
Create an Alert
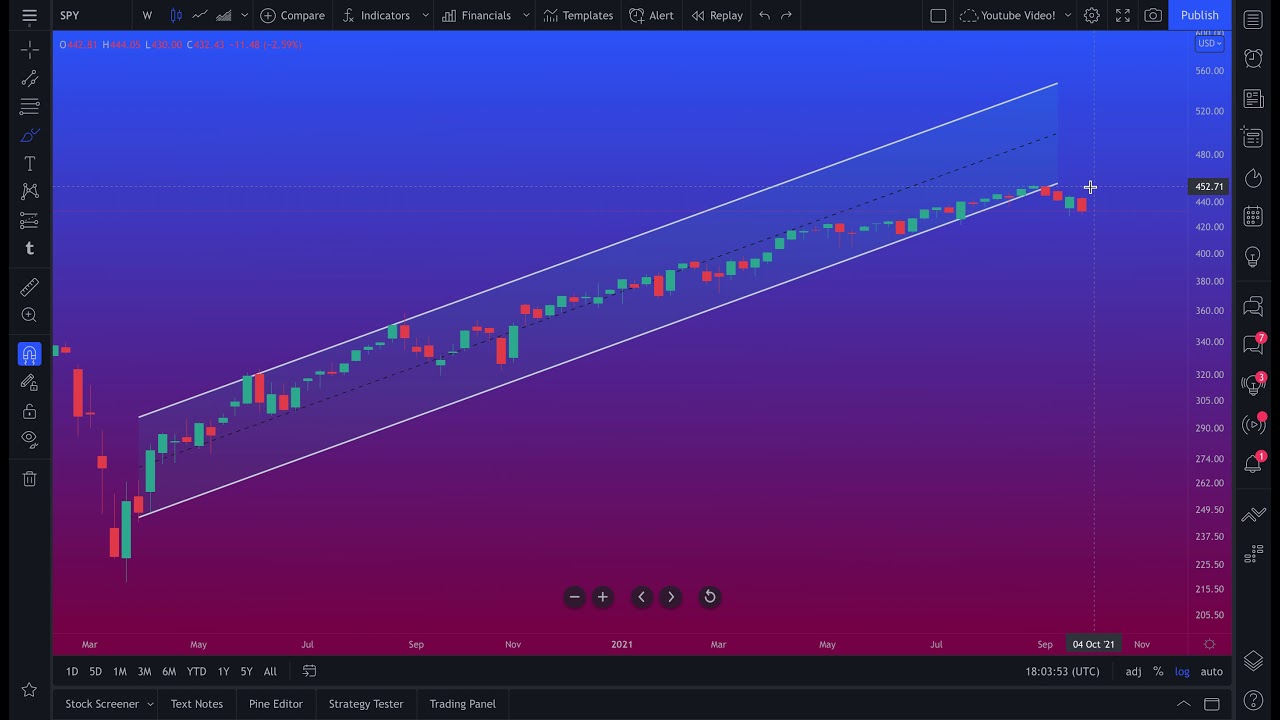(651, 15)
